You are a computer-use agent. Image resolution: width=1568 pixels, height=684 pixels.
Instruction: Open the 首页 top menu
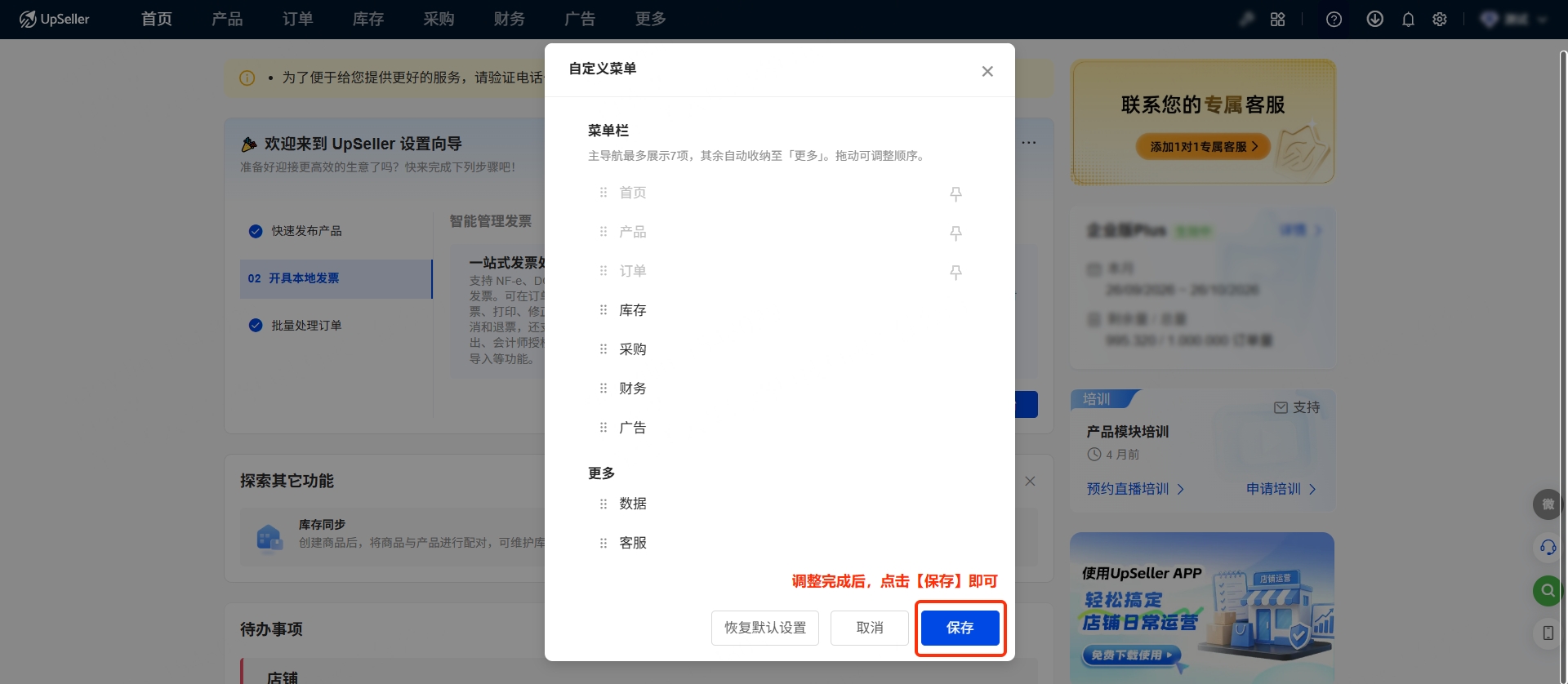click(157, 19)
